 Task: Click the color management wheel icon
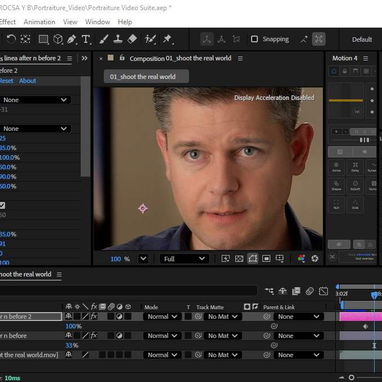click(x=301, y=259)
